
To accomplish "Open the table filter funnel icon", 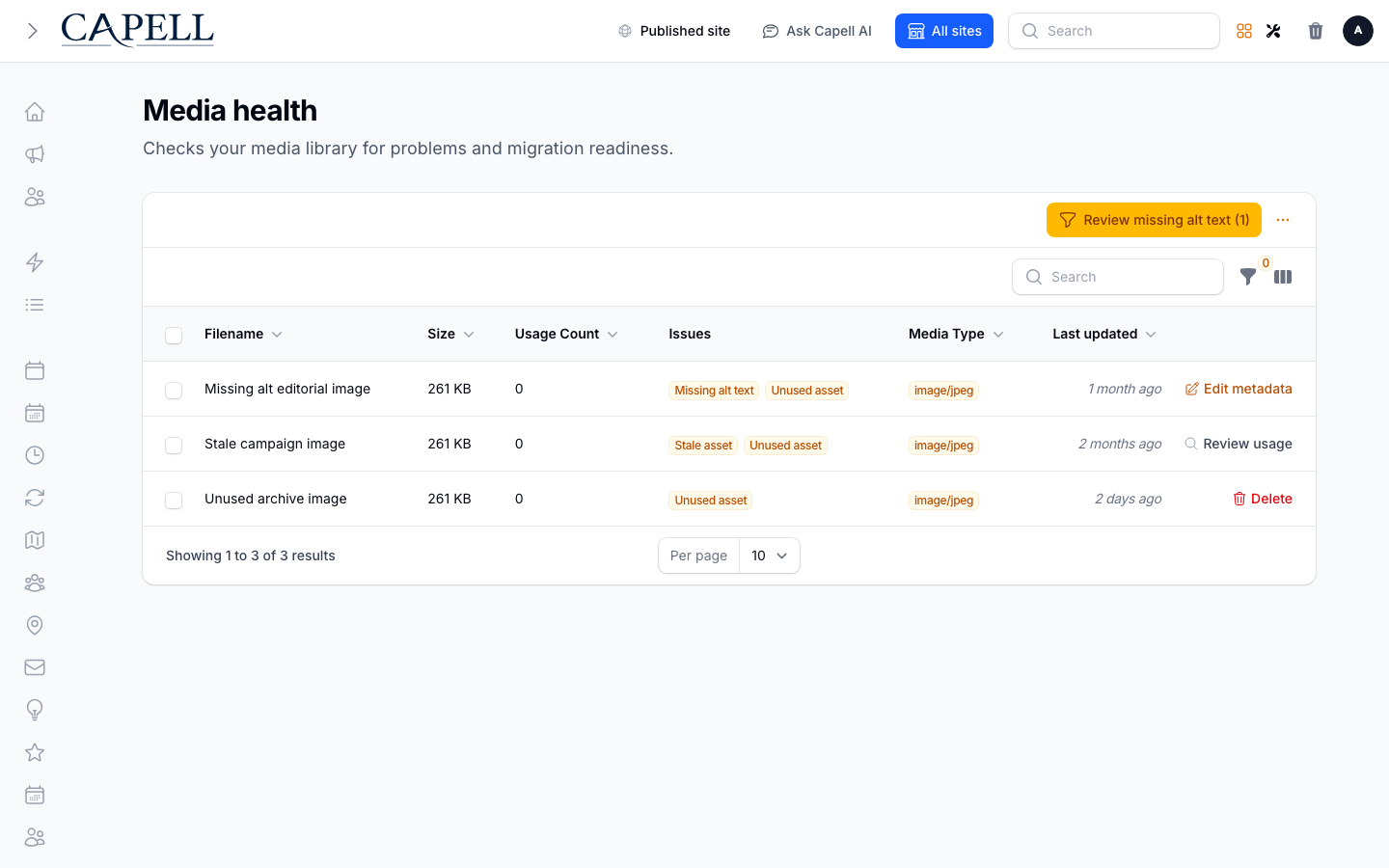I will (x=1248, y=277).
